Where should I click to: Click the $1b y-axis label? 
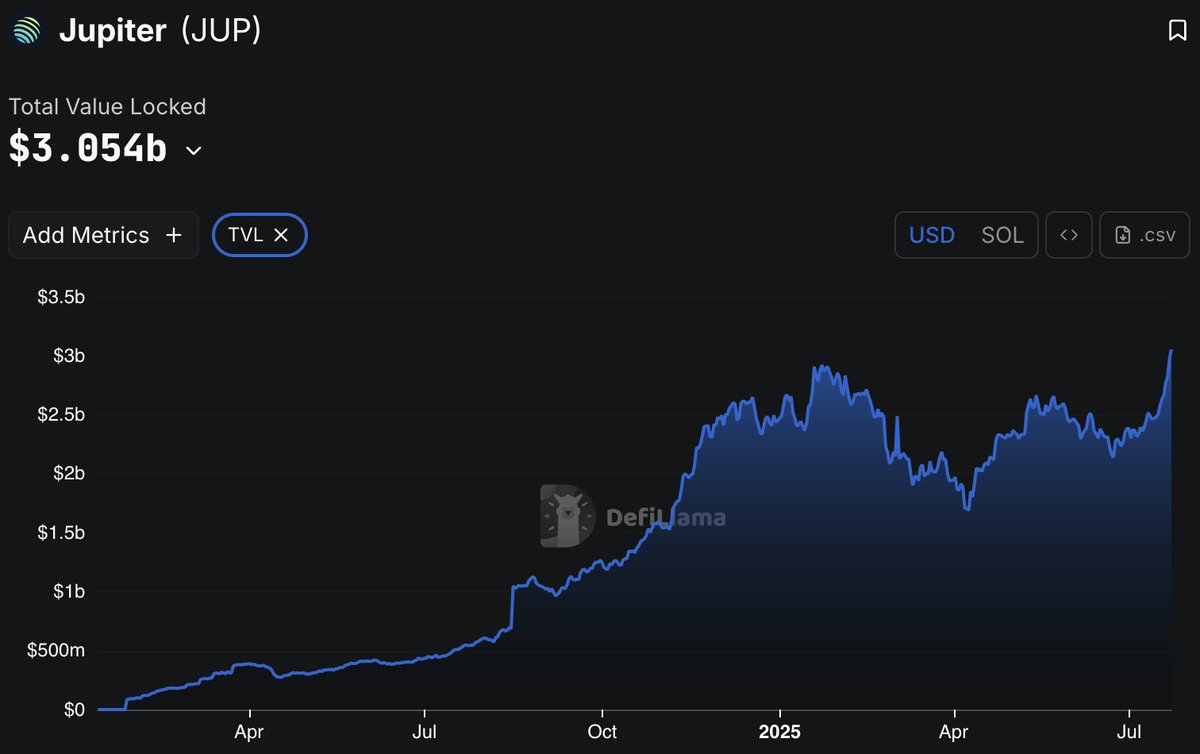tap(68, 592)
